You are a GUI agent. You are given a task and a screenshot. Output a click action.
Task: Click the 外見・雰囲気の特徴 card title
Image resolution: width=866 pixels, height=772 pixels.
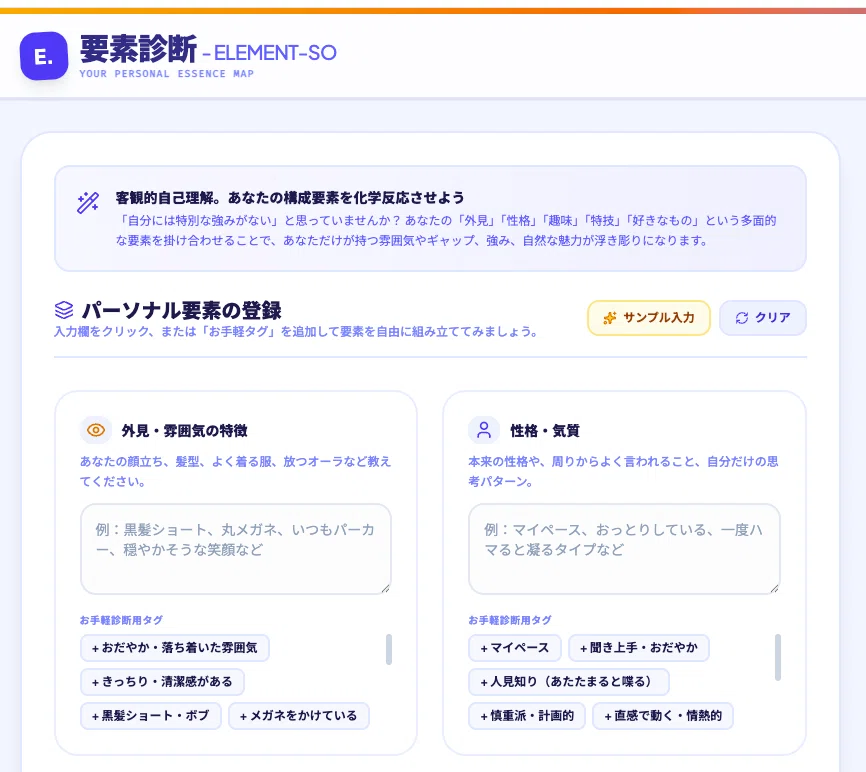pyautogui.click(x=184, y=431)
